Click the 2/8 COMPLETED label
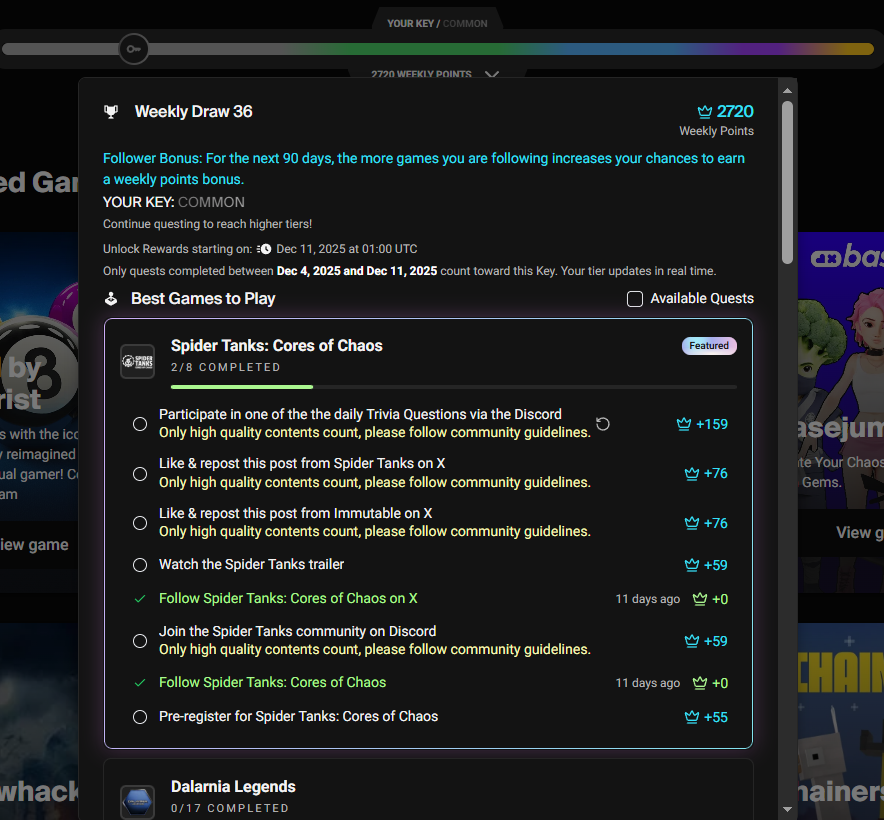 pyautogui.click(x=226, y=367)
